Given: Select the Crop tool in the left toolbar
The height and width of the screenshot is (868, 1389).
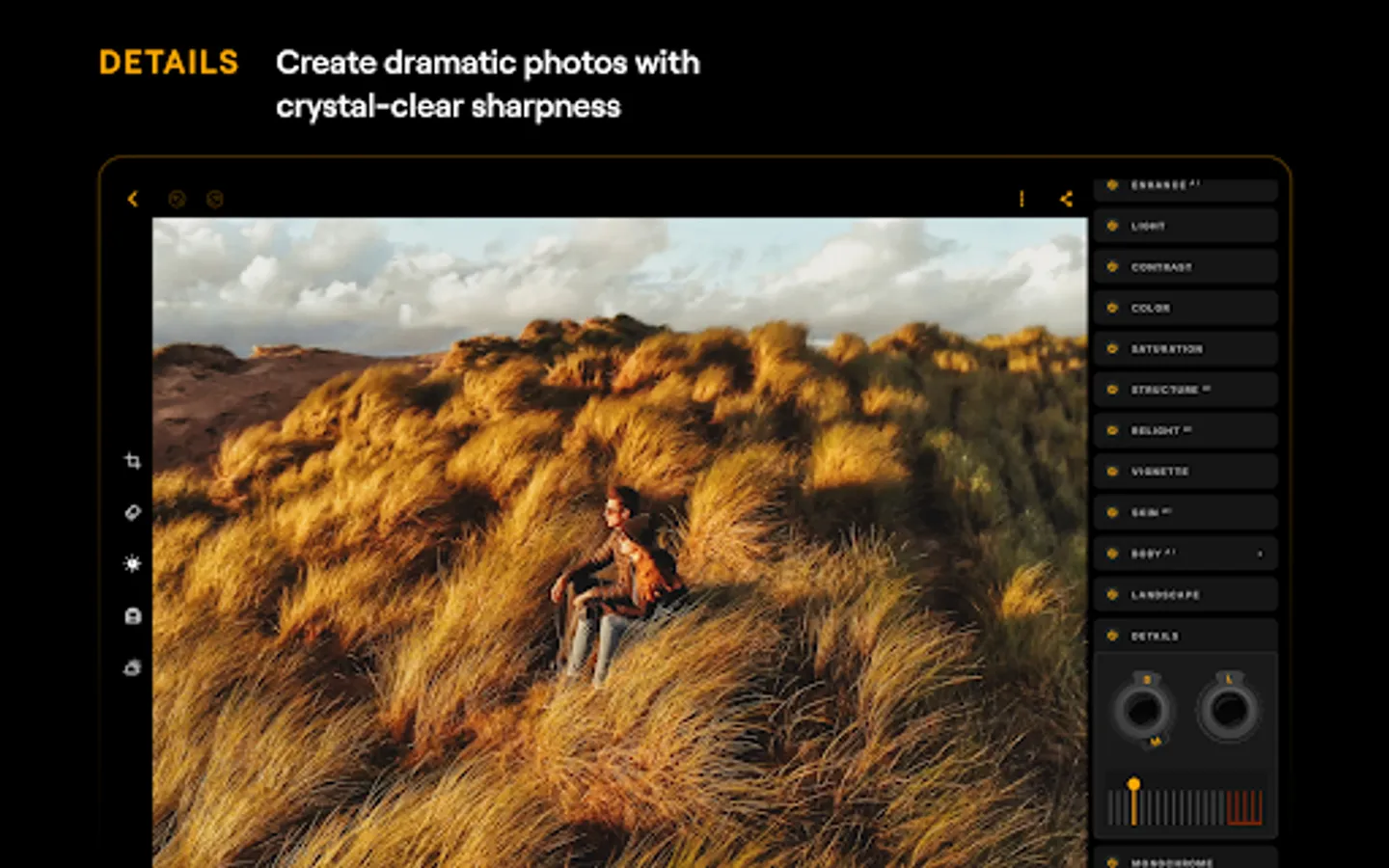Looking at the screenshot, I should coord(132,461).
